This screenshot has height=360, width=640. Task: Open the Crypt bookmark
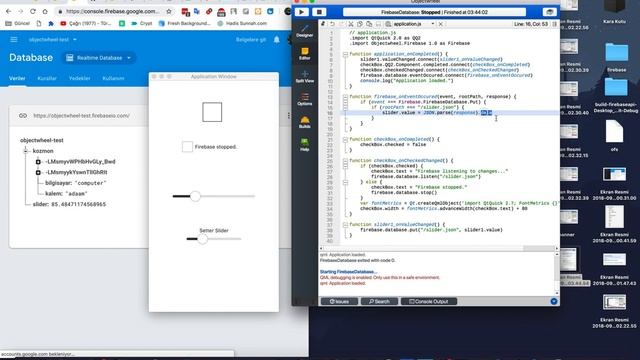(x=142, y=24)
